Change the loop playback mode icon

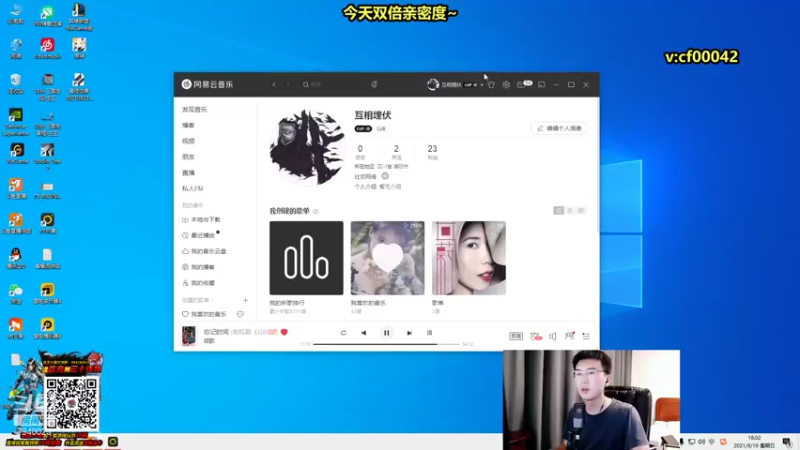pyautogui.click(x=343, y=333)
